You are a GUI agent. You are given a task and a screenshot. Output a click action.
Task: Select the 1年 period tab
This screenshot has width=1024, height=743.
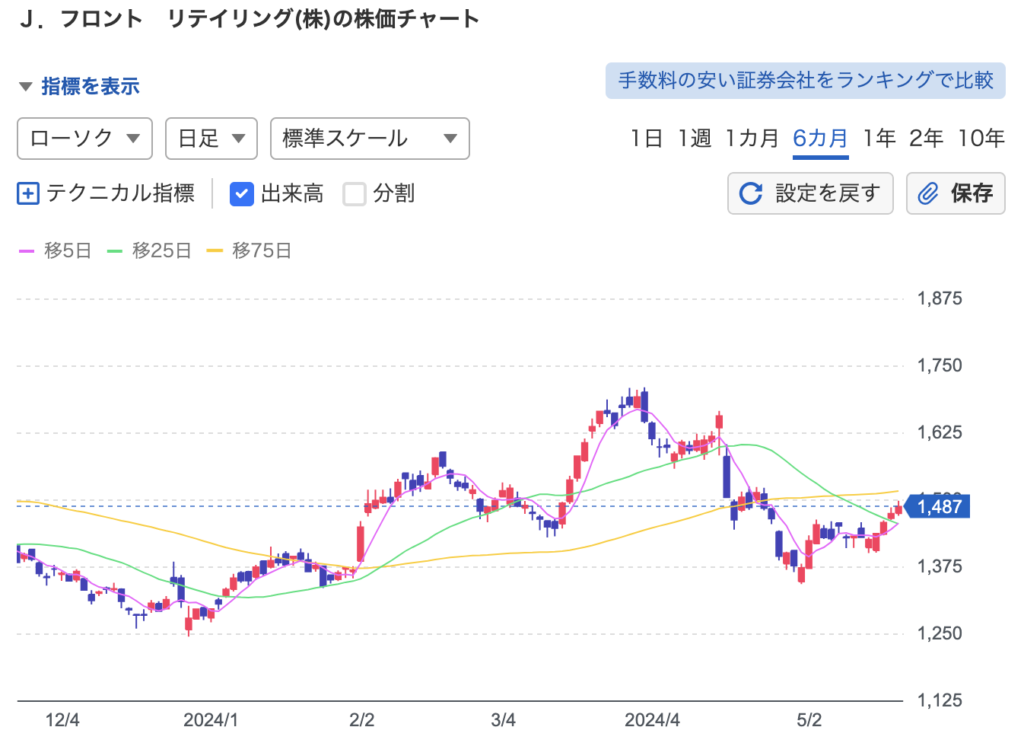879,138
